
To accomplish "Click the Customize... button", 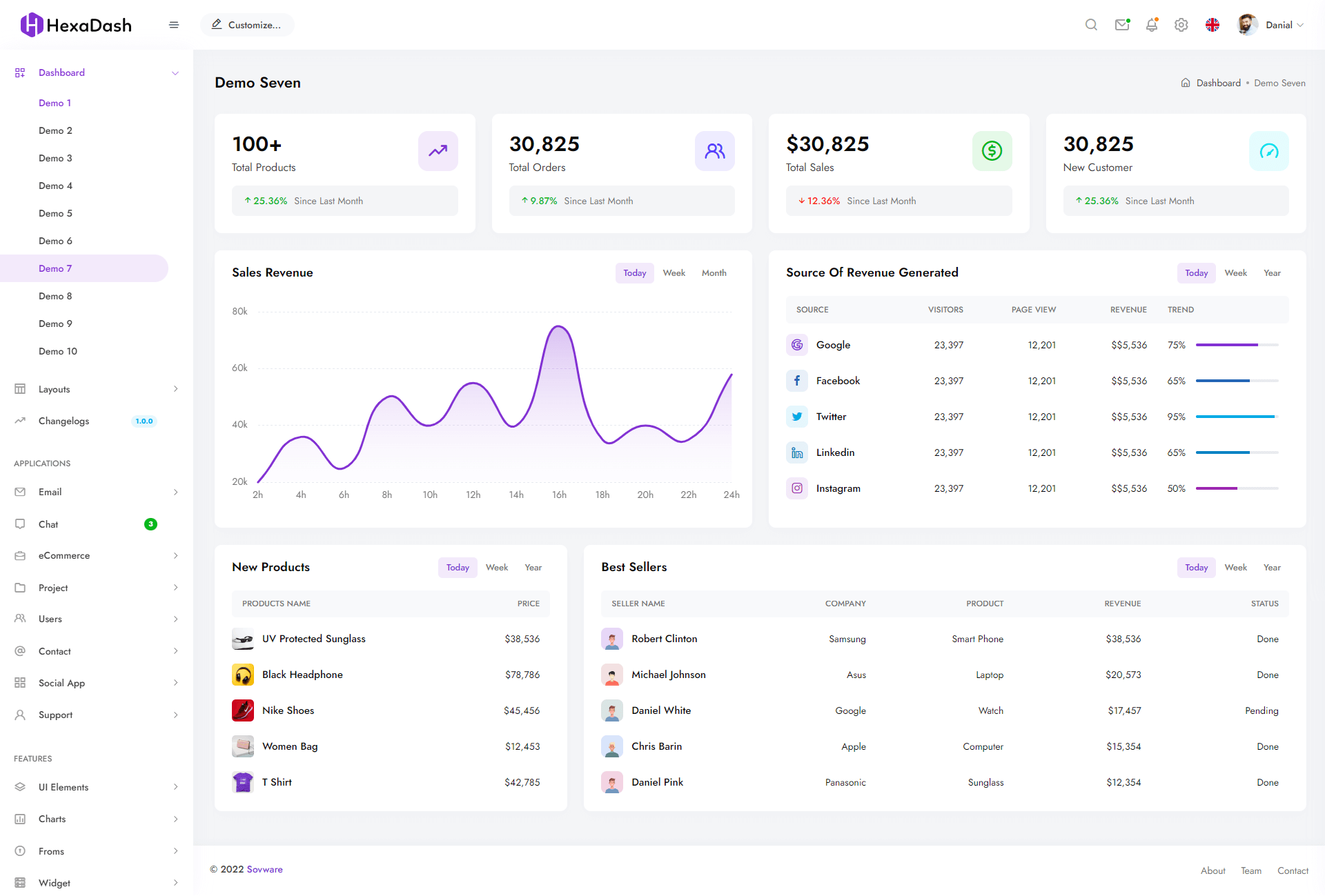I will (x=247, y=25).
